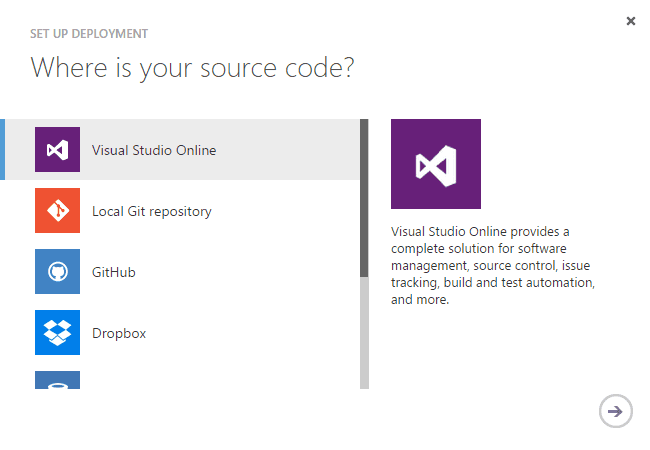The width and height of the screenshot is (650, 450).
Task: Click the SET UP DEPLOYMENT title text
Action: (89, 34)
